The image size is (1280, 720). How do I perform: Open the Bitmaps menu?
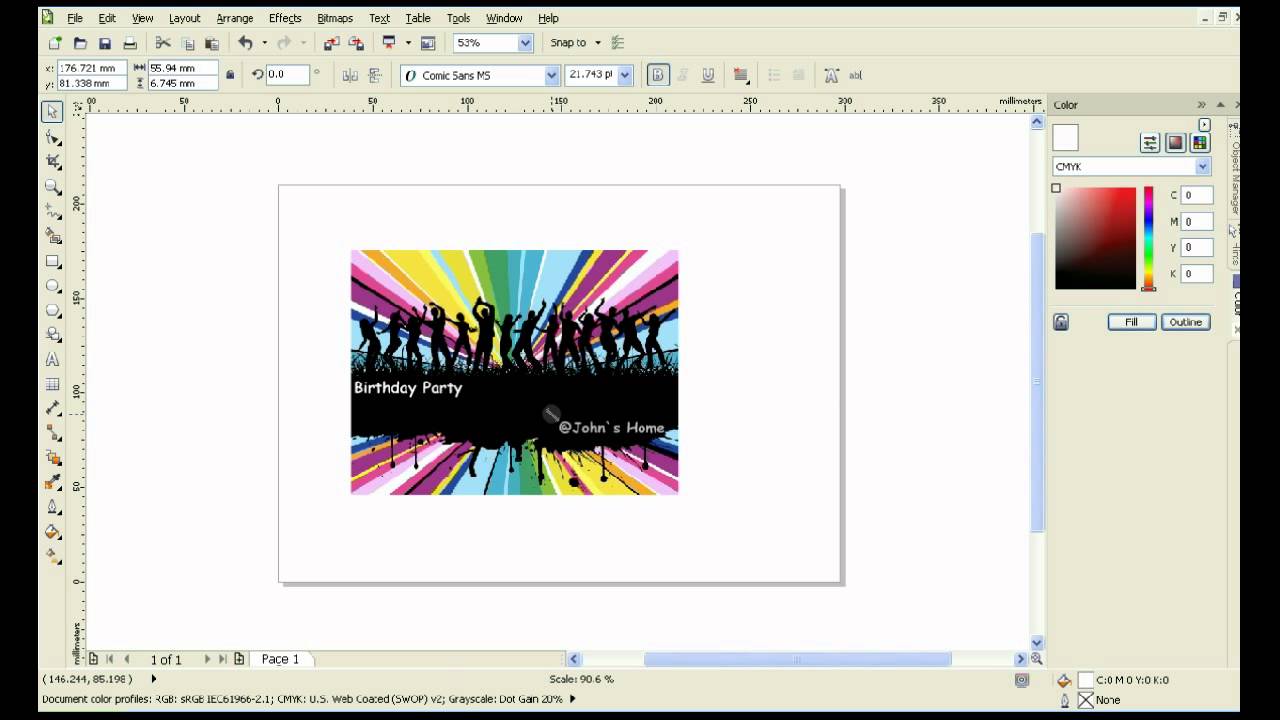coord(335,18)
